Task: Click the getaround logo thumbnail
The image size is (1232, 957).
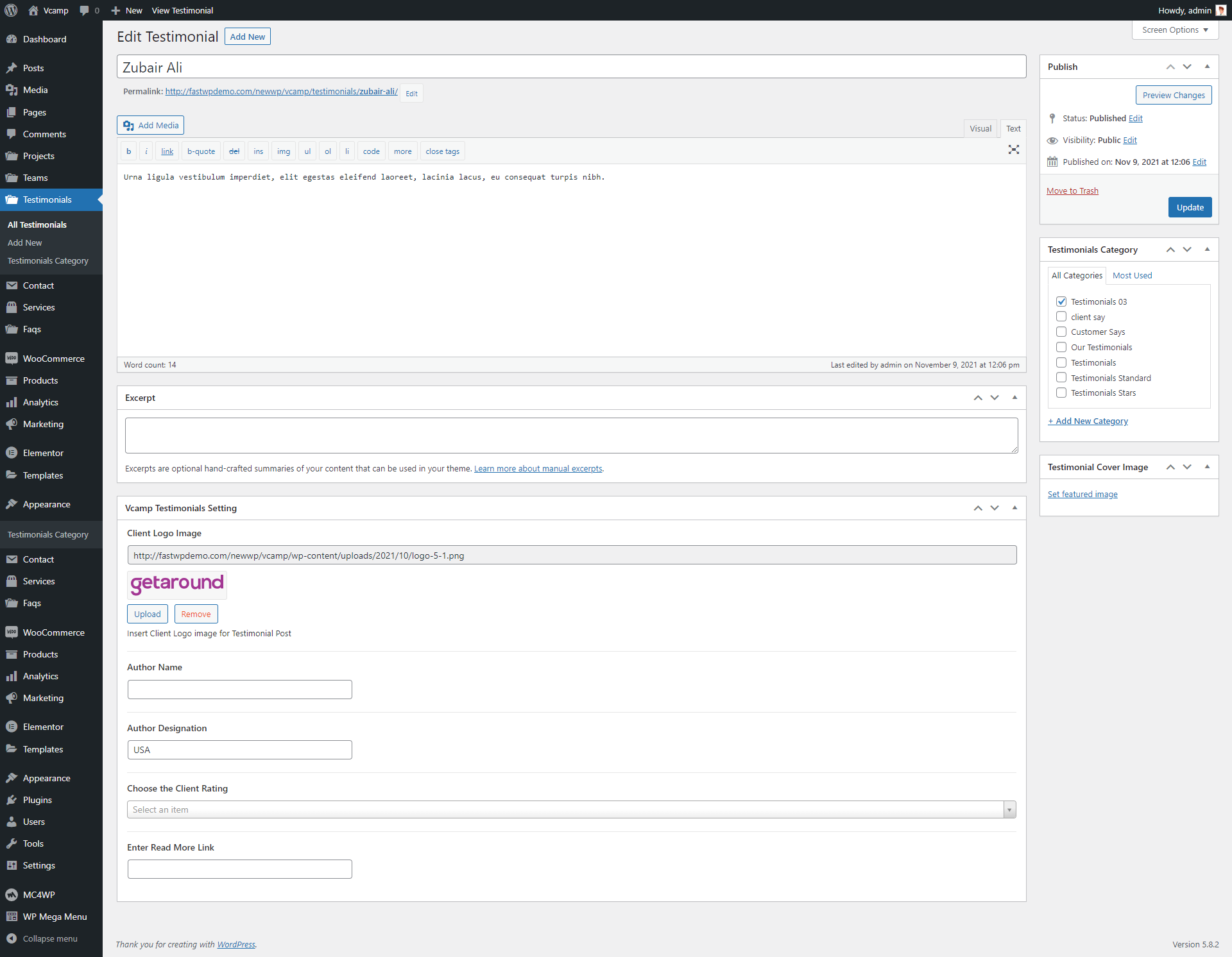Action: pyautogui.click(x=177, y=584)
